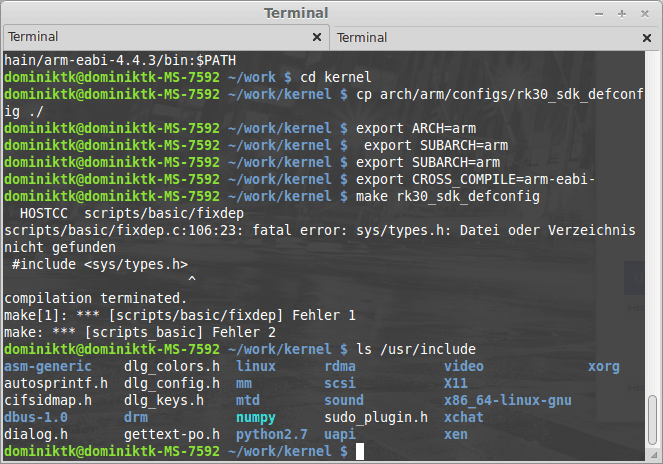Viewport: 663px width, 464px height.
Task: Click 'dlg_colors.h' in the listing
Action: (172, 367)
